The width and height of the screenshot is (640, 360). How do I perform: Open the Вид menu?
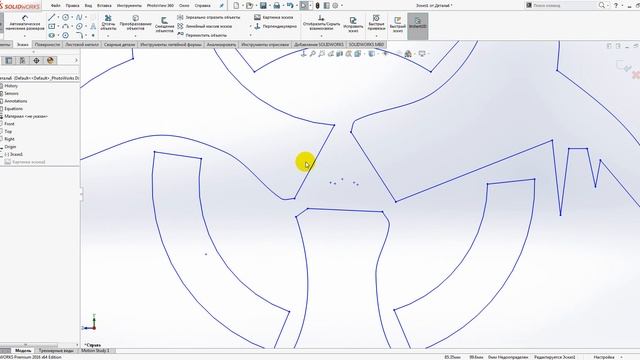coord(88,6)
